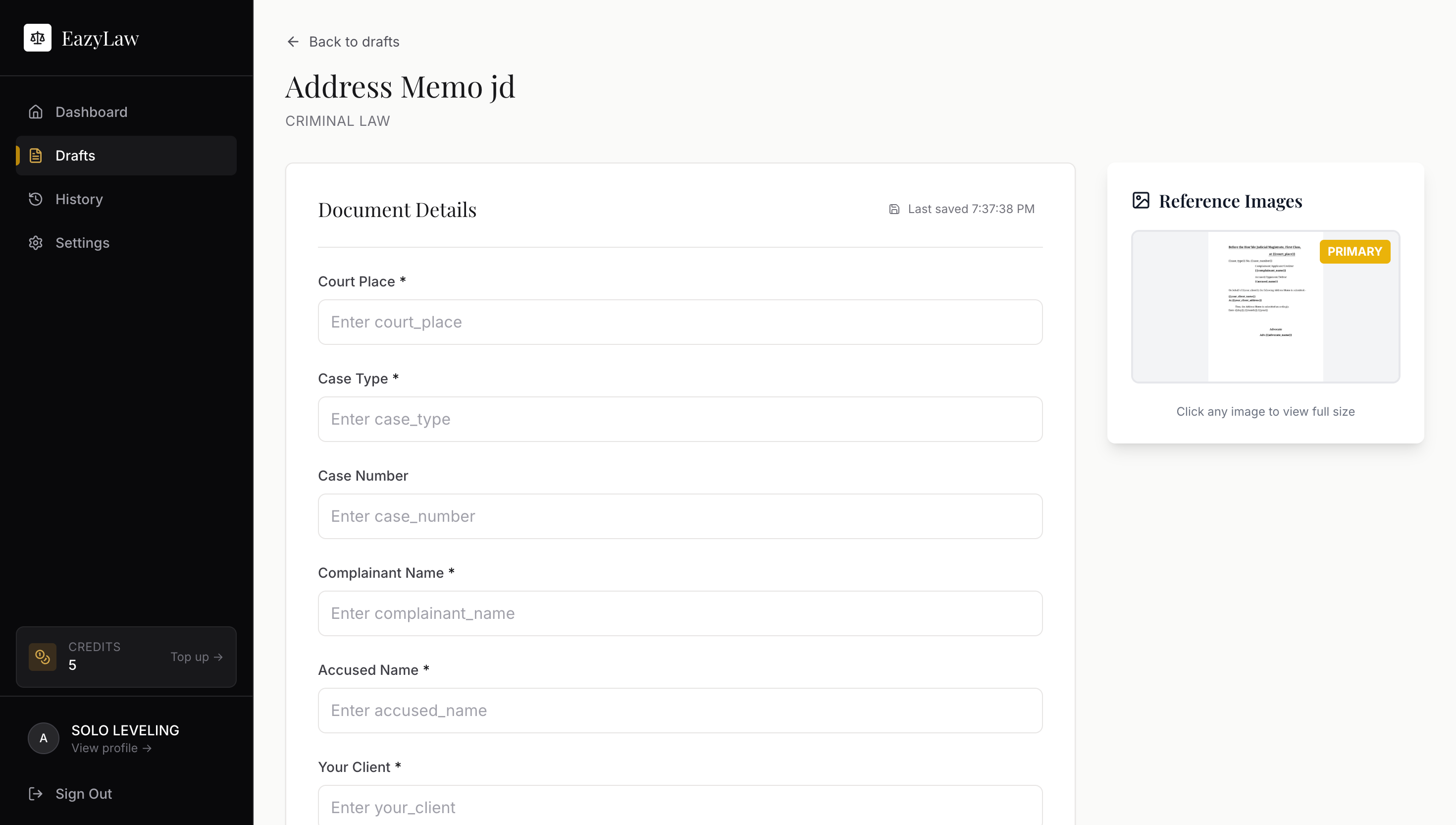Click Back to drafts link

tap(354, 42)
